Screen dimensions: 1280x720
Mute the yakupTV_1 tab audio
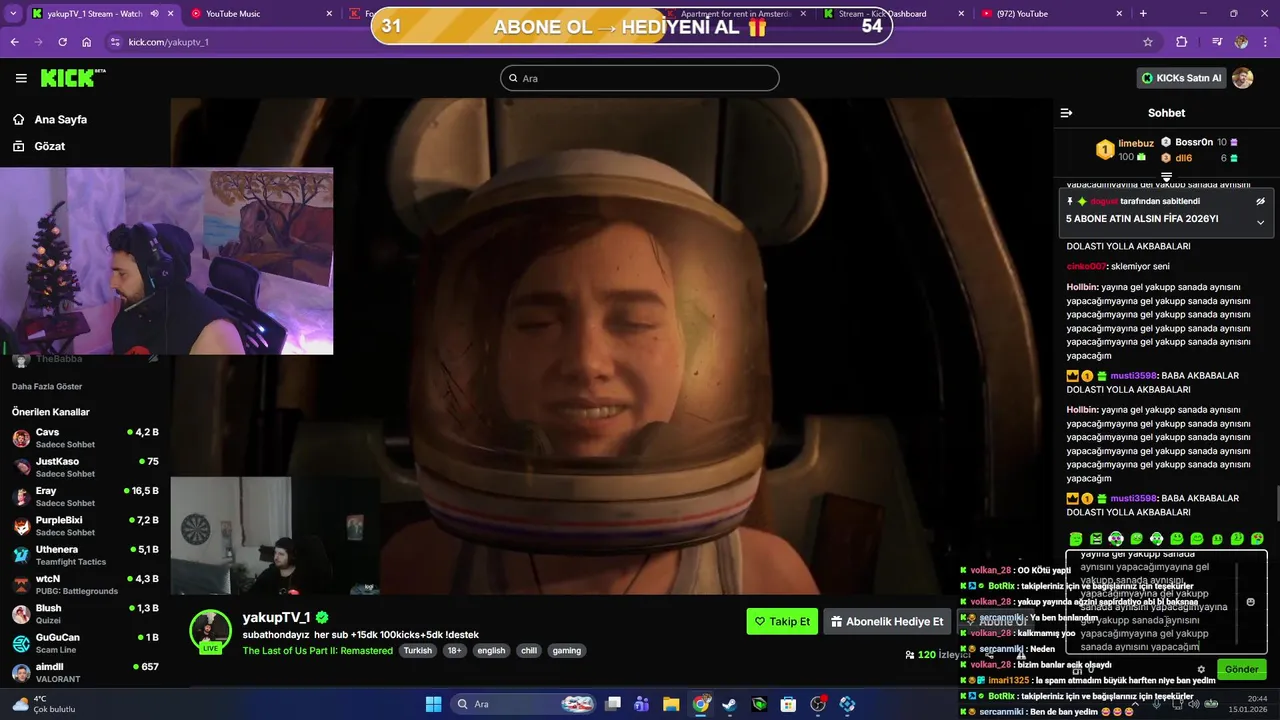154,14
